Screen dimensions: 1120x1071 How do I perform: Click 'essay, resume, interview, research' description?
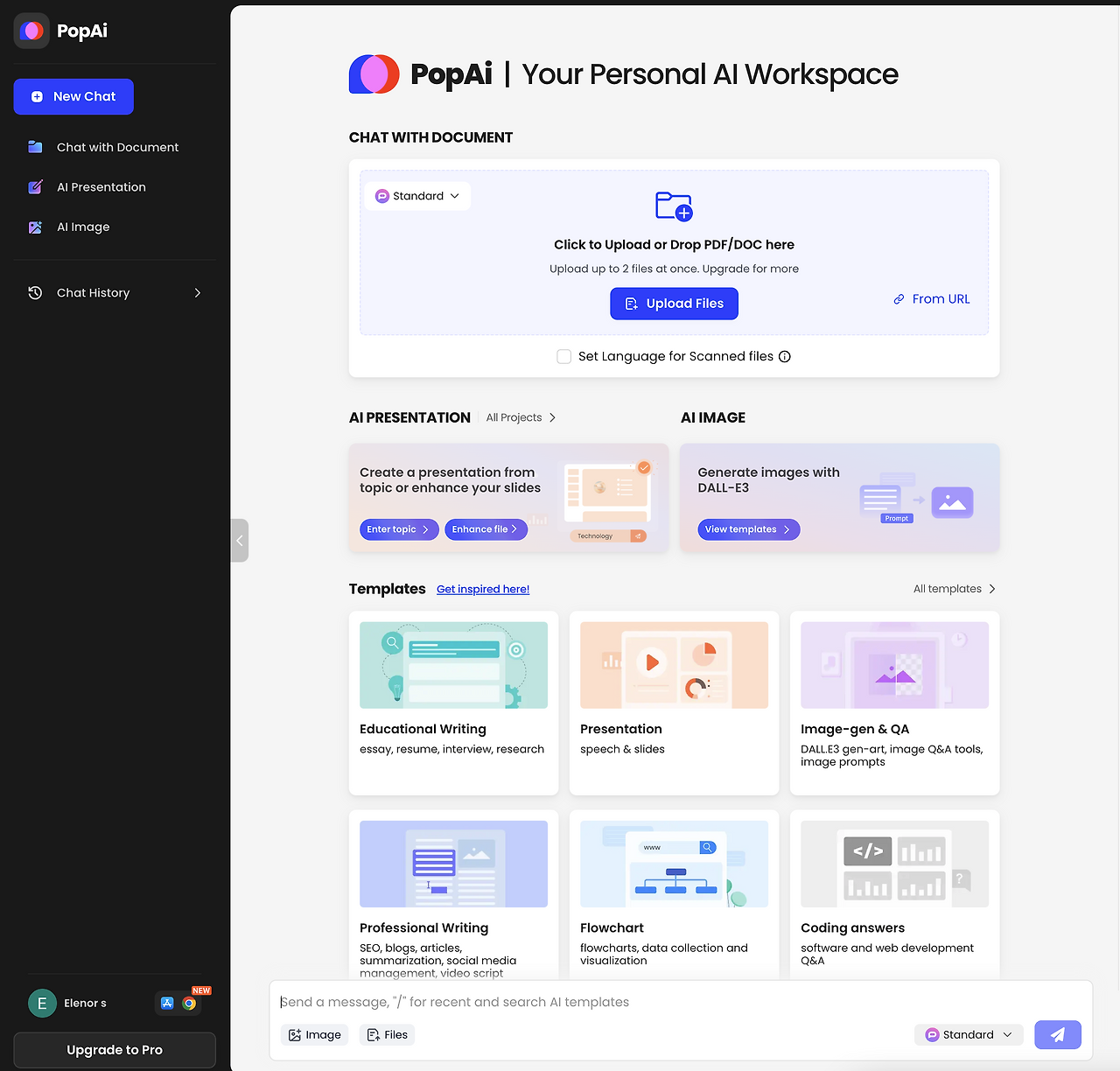tap(451, 750)
